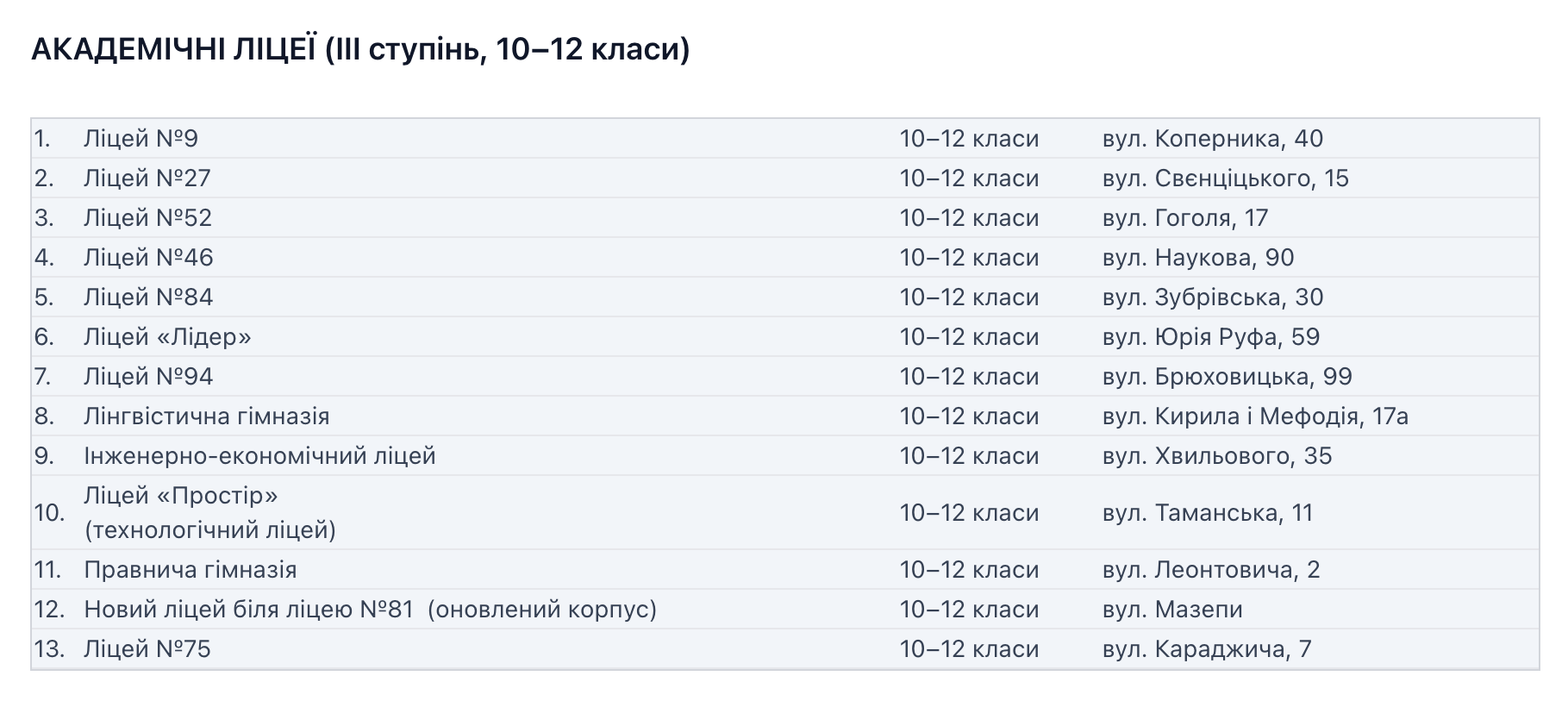Click the "Ліцей №52" cell
This screenshot has height=701, width=1568.
[147, 218]
